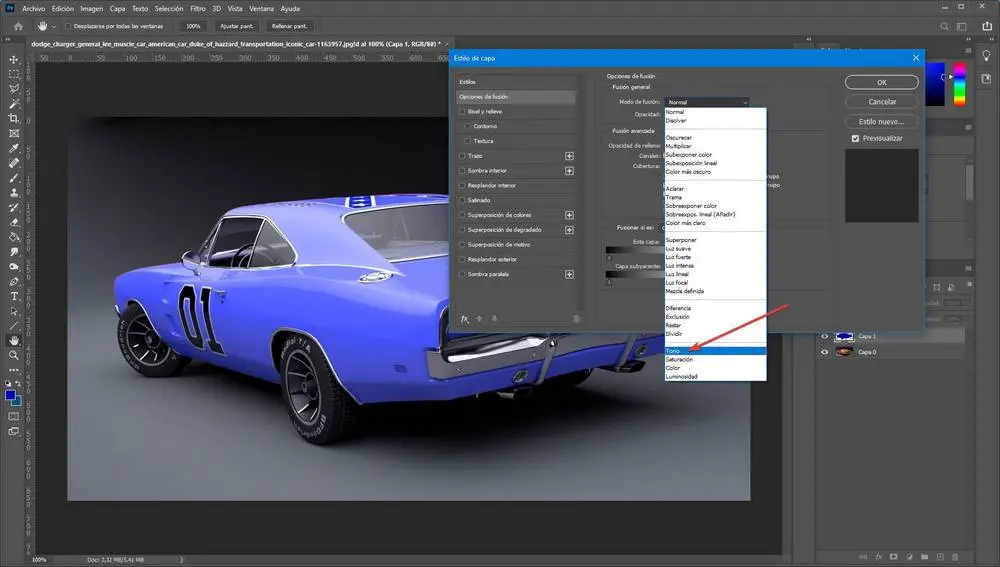Open the Filtro menu
The width and height of the screenshot is (1000, 567).
pyautogui.click(x=197, y=8)
